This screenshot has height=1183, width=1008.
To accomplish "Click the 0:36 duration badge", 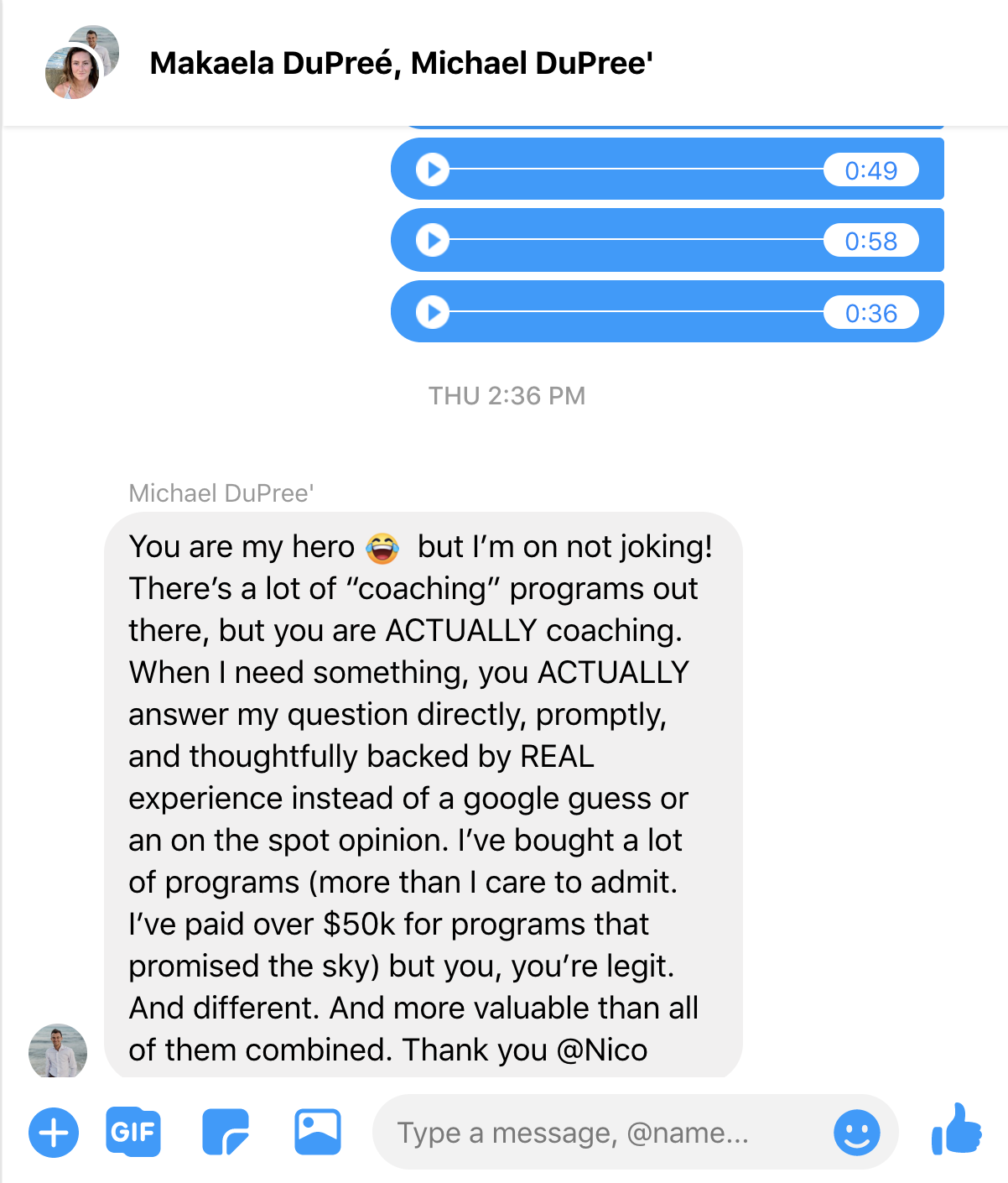I will 870,313.
